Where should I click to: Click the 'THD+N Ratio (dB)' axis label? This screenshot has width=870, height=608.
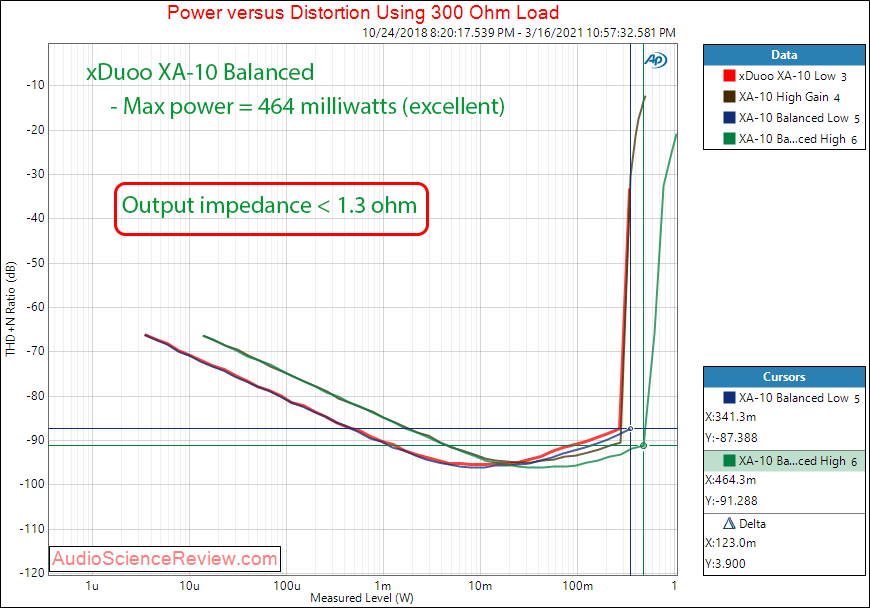click(11, 308)
